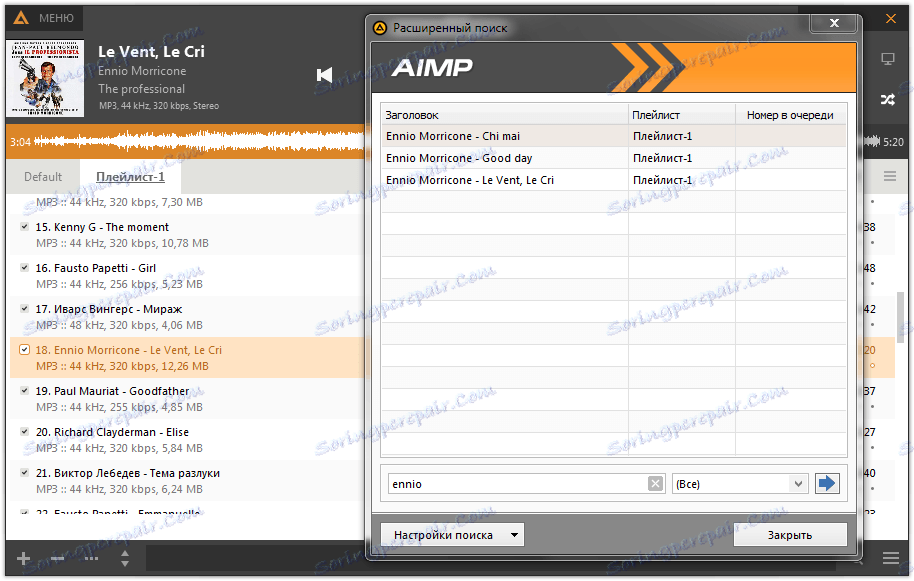Open the playlist hamburger menu icon

(889, 176)
